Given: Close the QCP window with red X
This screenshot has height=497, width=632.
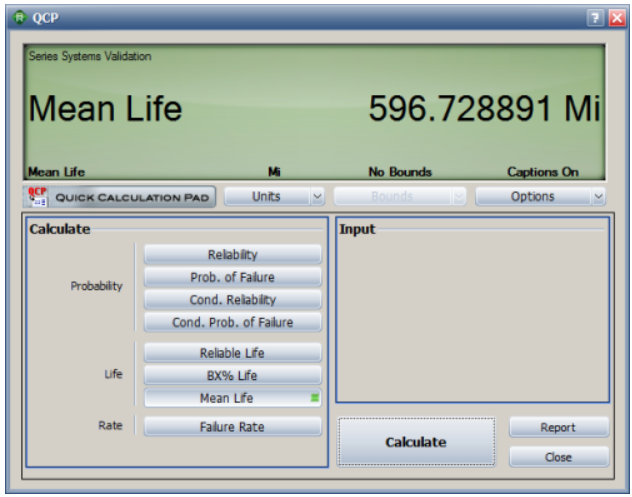Looking at the screenshot, I should point(617,18).
